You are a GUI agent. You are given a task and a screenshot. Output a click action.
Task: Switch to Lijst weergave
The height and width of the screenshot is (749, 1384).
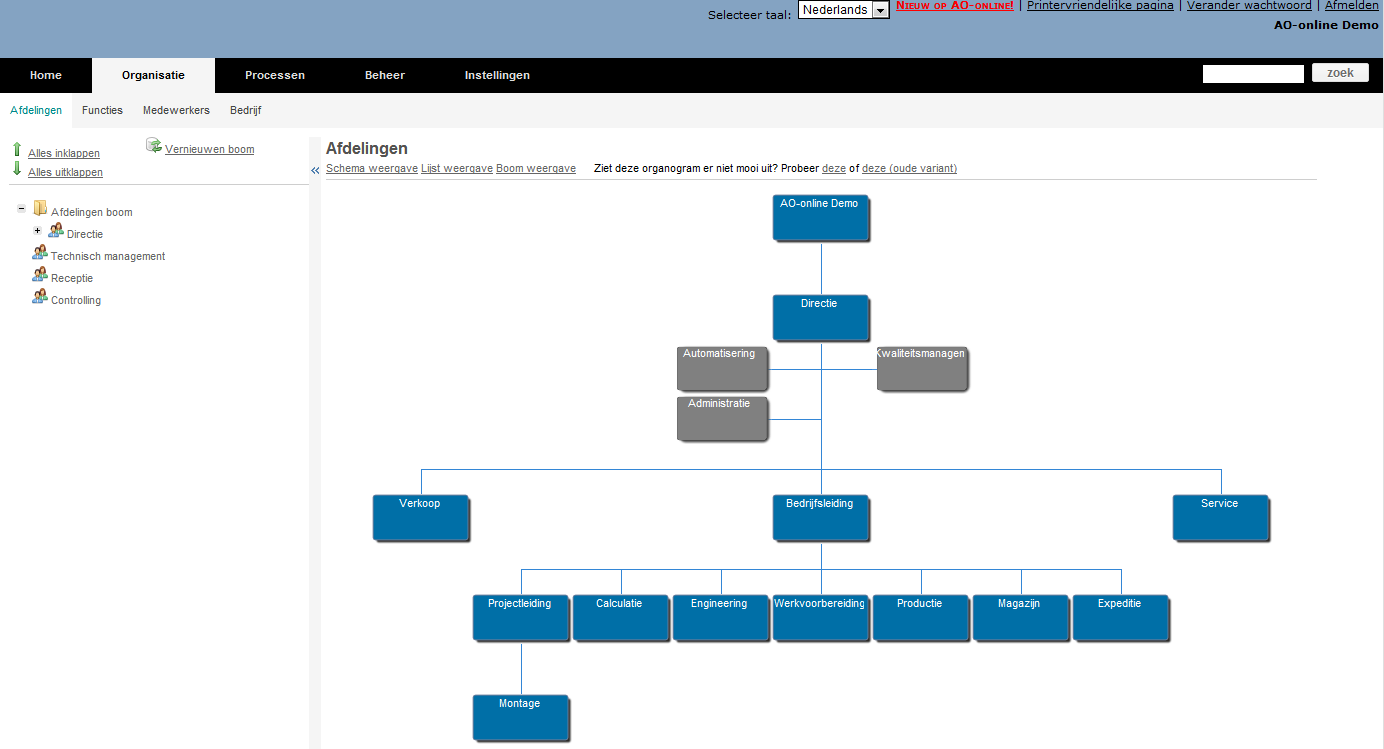coord(457,169)
